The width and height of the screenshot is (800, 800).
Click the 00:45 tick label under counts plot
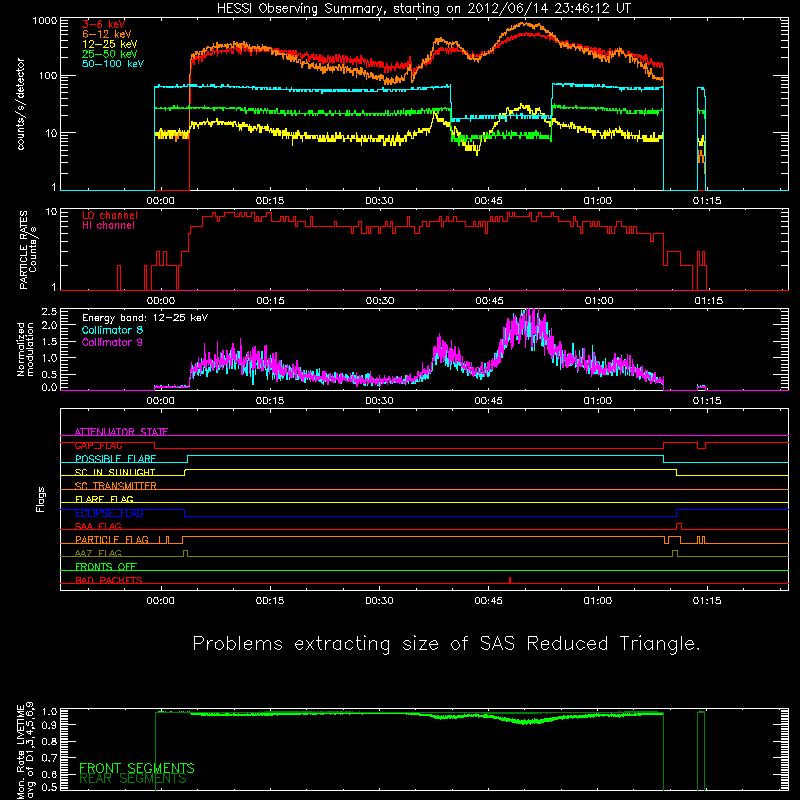point(488,201)
